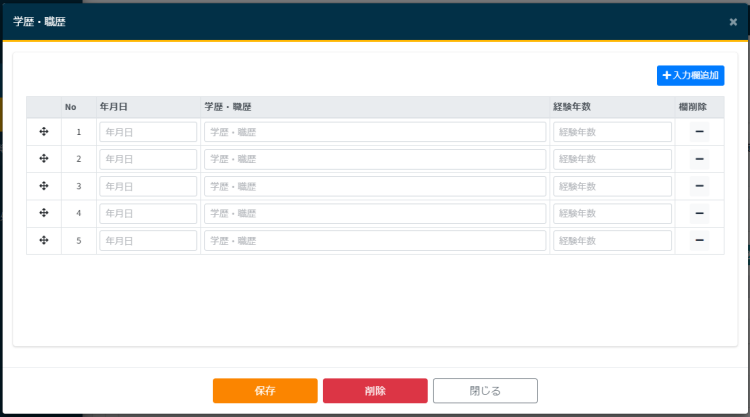Click the move handle icon for row 5
Viewport: 750px width, 417px height.
[44, 240]
